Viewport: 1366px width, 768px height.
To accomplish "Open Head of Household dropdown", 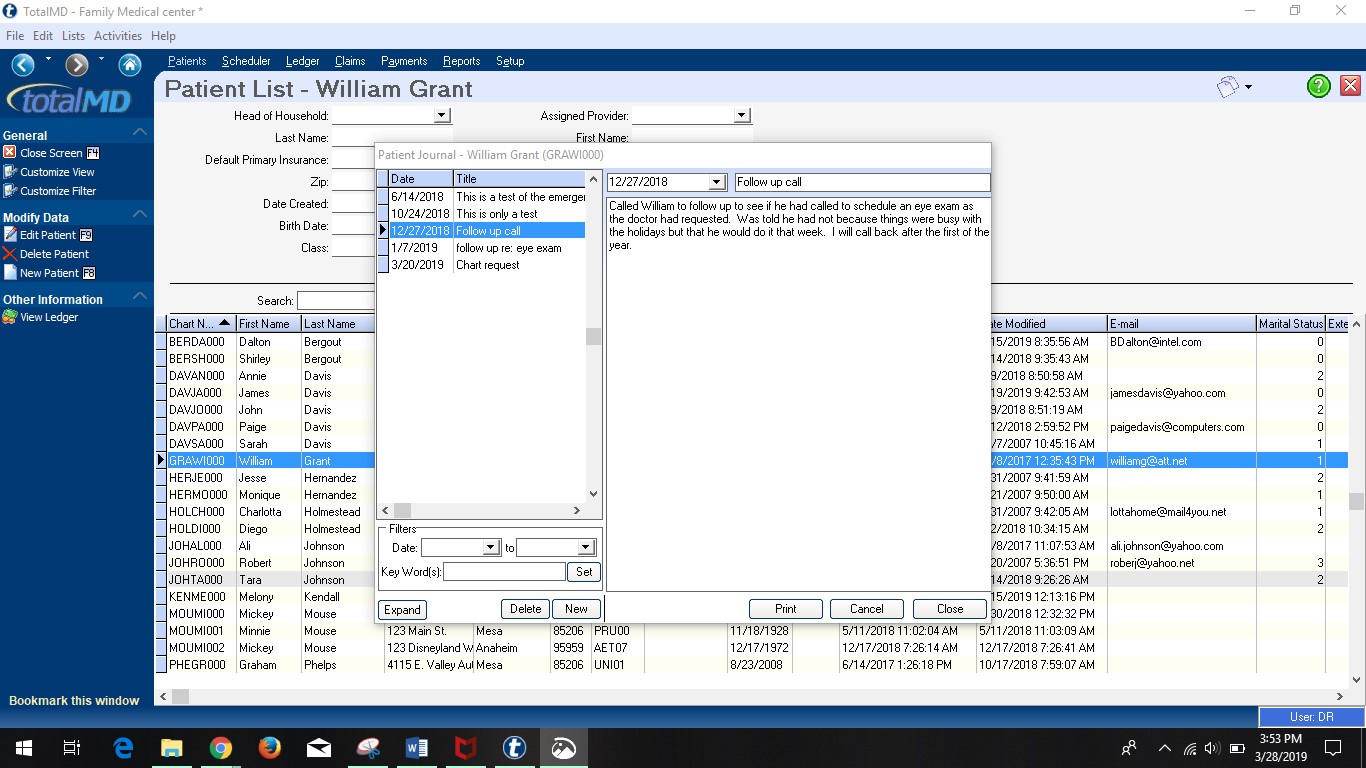I will (x=442, y=116).
